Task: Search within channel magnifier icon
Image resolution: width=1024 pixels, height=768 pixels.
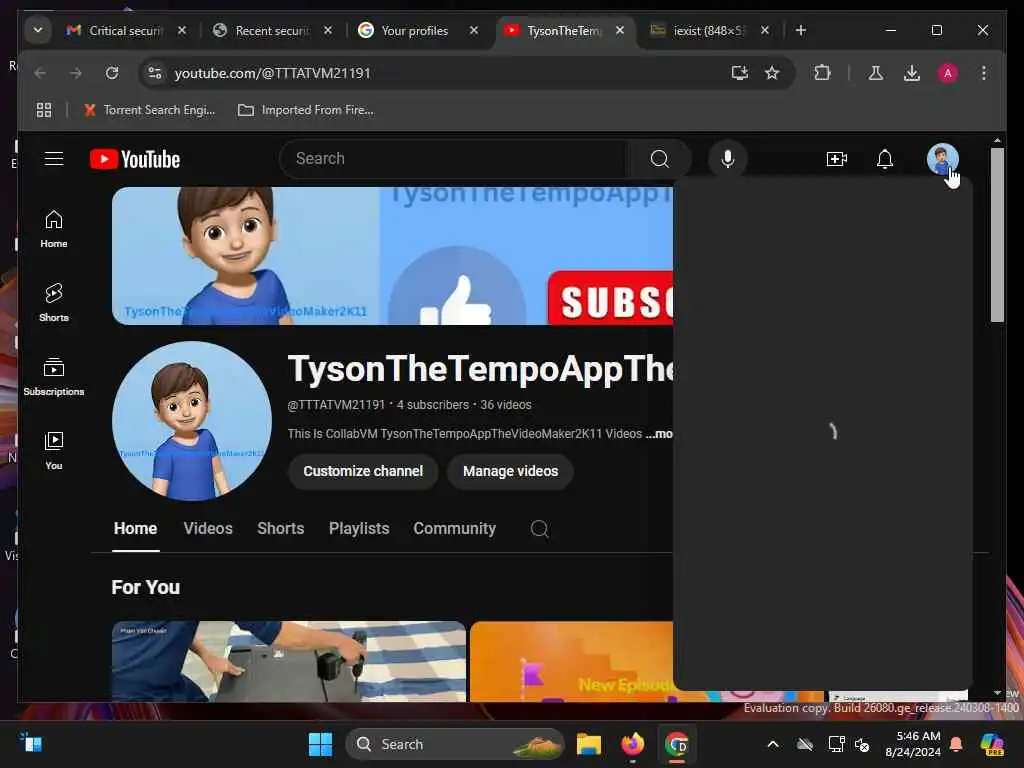Action: [539, 528]
